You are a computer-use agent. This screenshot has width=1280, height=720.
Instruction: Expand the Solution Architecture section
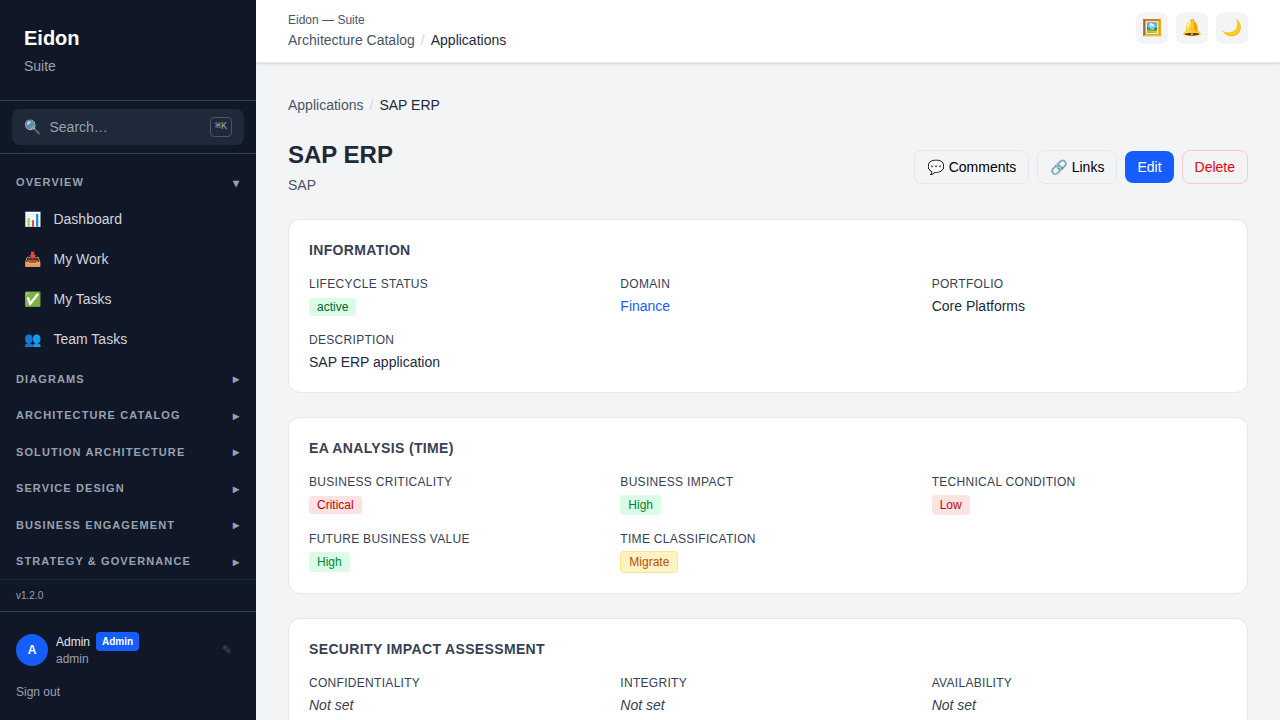[128, 452]
